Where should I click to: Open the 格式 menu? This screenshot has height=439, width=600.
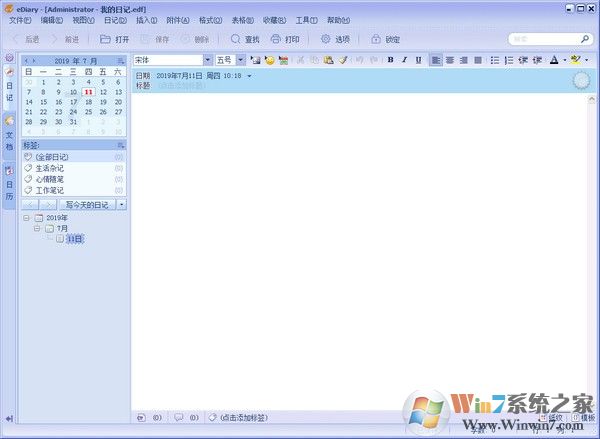coord(210,20)
